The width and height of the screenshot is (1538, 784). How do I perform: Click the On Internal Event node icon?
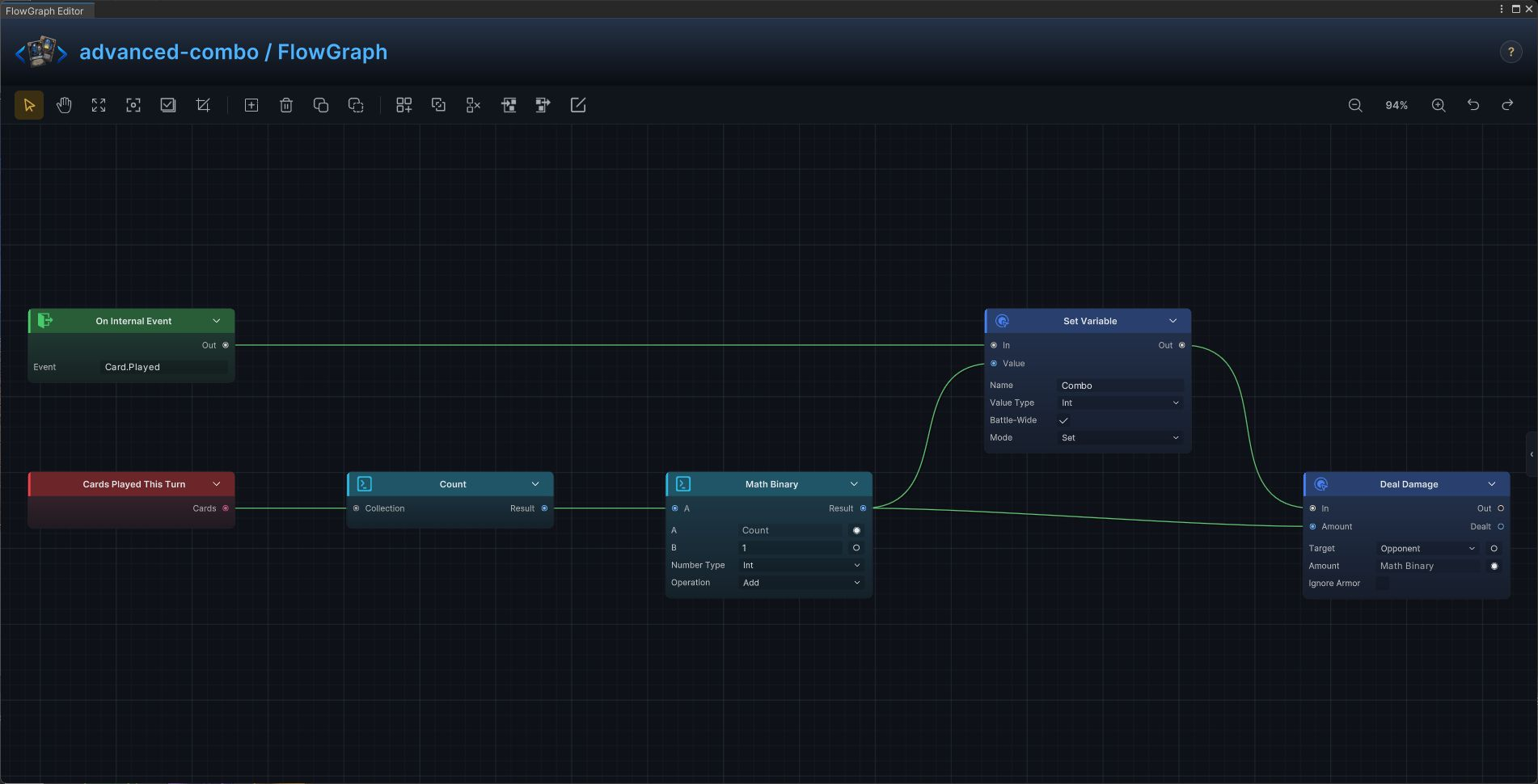coord(45,321)
